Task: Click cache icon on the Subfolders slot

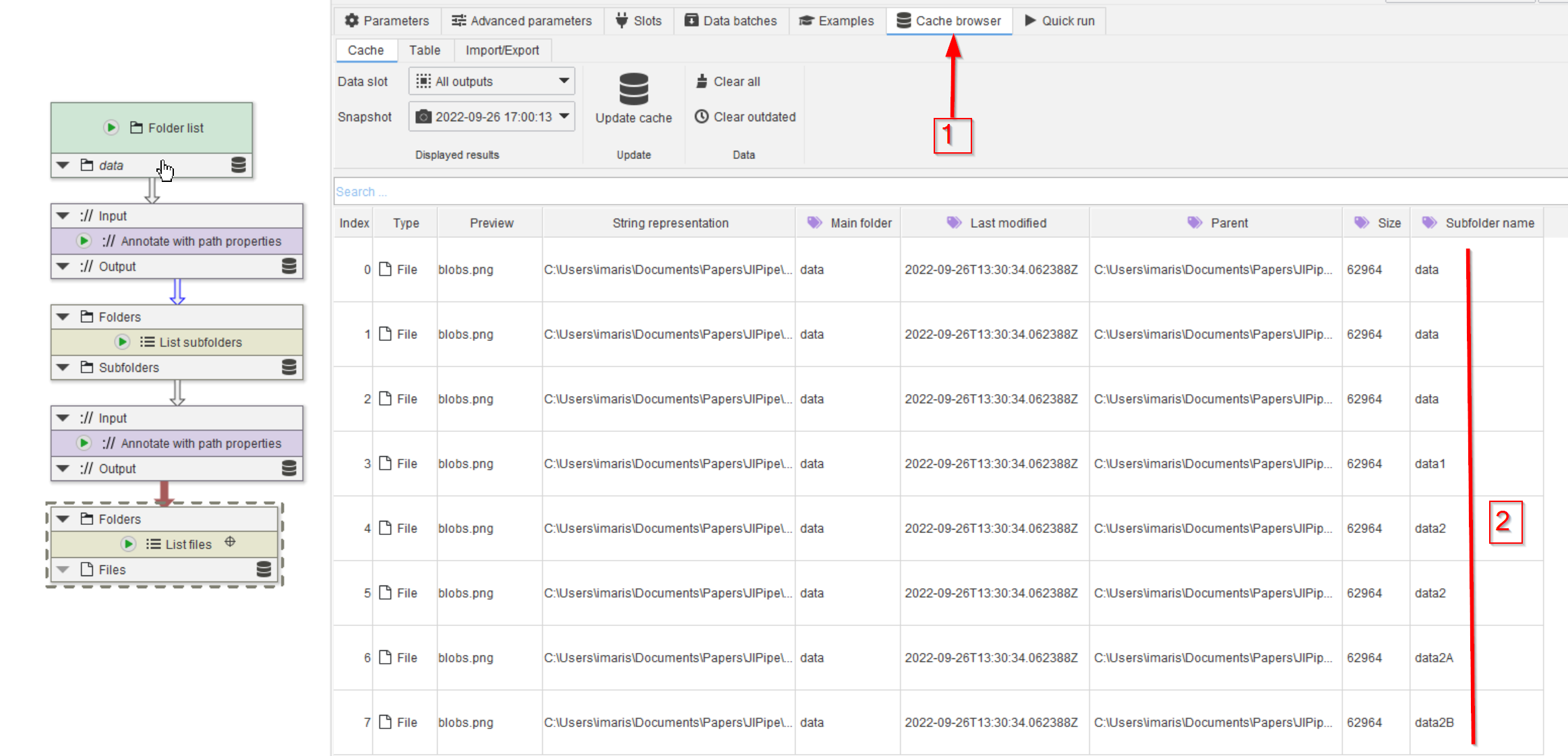Action: point(289,367)
